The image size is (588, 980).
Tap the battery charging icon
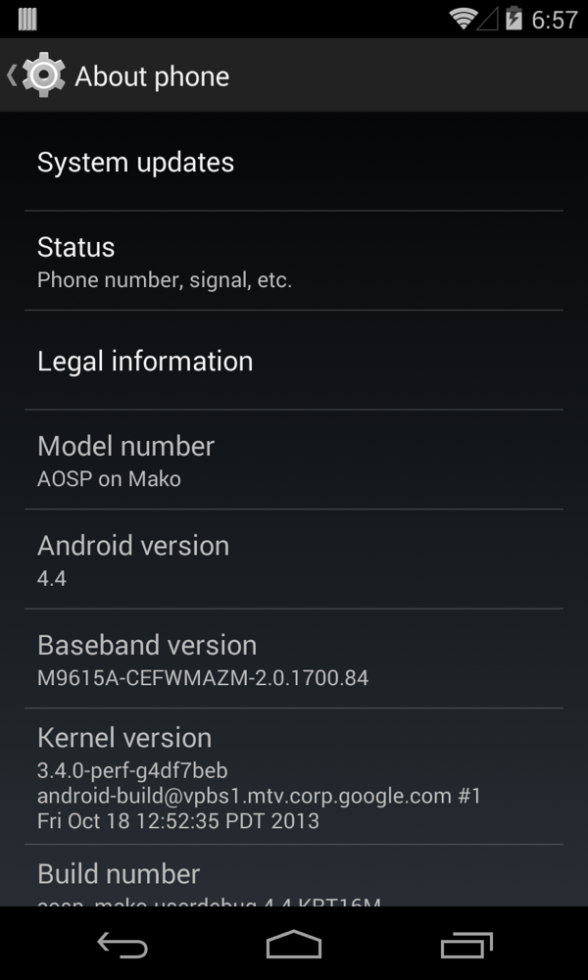(514, 18)
